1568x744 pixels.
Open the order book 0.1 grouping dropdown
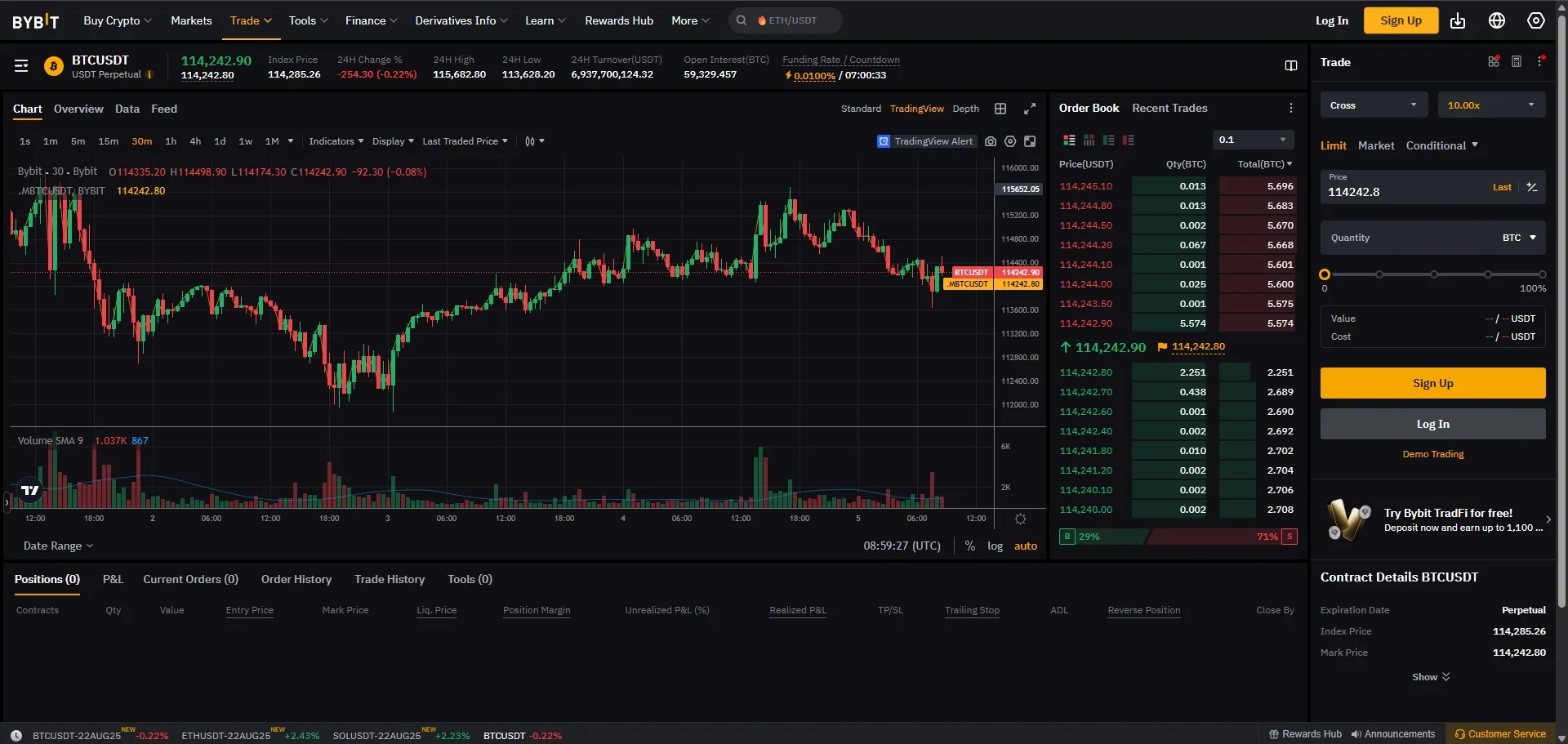pos(1253,140)
